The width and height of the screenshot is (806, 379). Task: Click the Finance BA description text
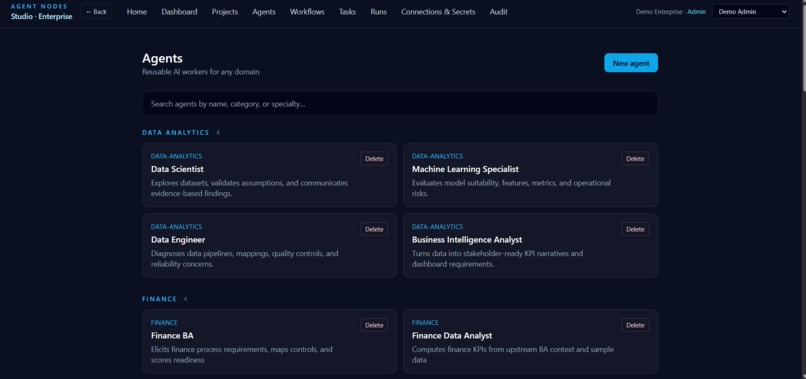[x=242, y=355]
